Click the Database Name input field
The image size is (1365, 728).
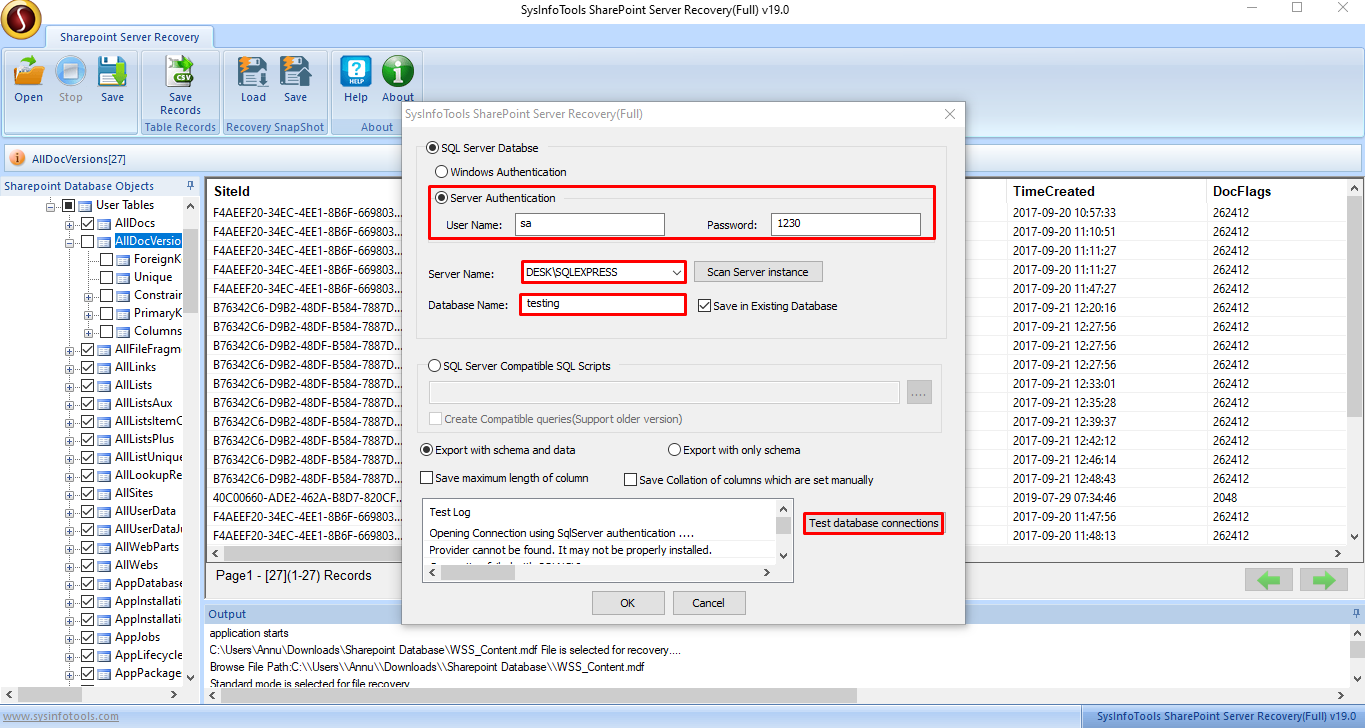(x=603, y=304)
